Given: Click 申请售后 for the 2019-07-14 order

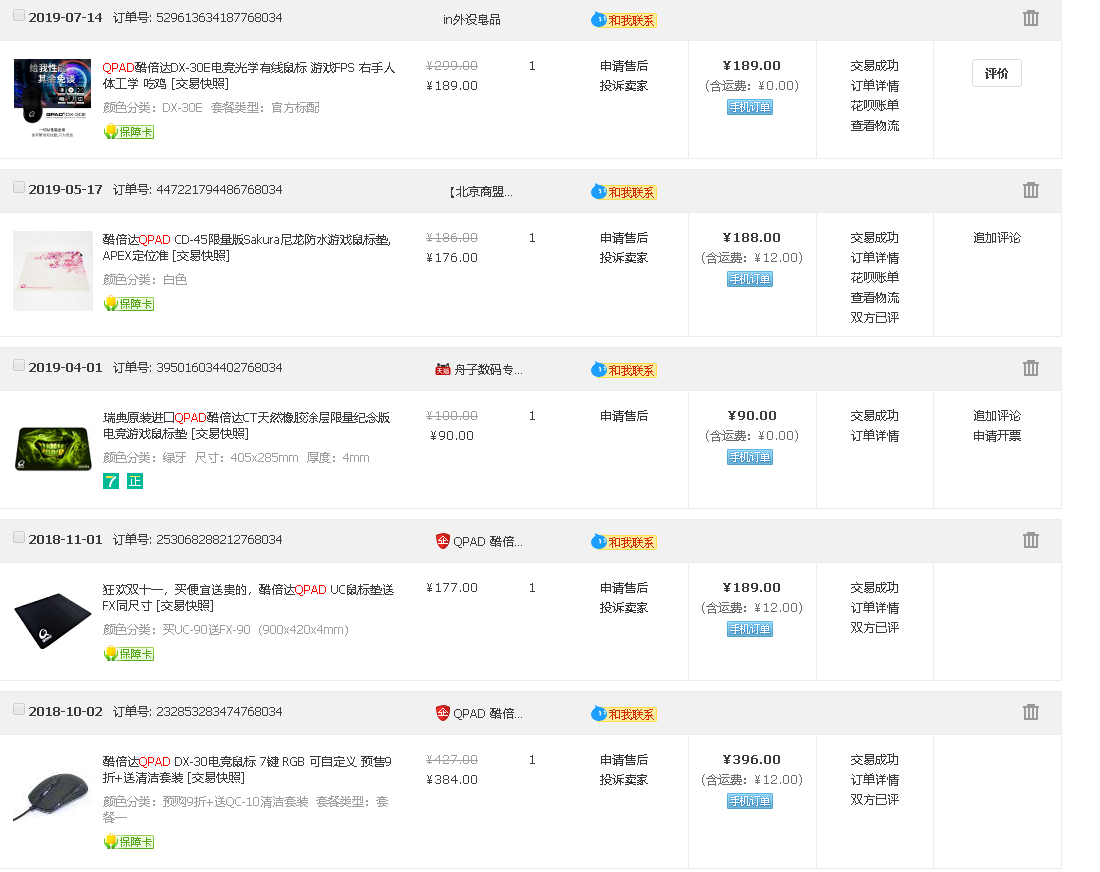Looking at the screenshot, I should 624,66.
